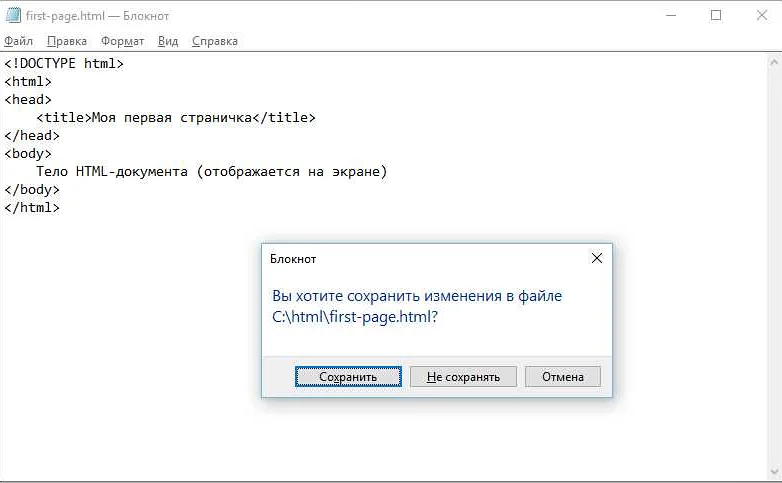Choose Не сохранять to discard changes
This screenshot has width=782, height=483.
pyautogui.click(x=462, y=377)
